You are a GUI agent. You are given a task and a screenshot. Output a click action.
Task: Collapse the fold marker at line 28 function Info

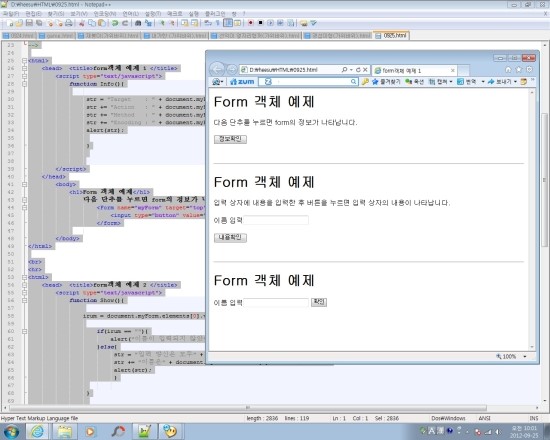(x=24, y=84)
